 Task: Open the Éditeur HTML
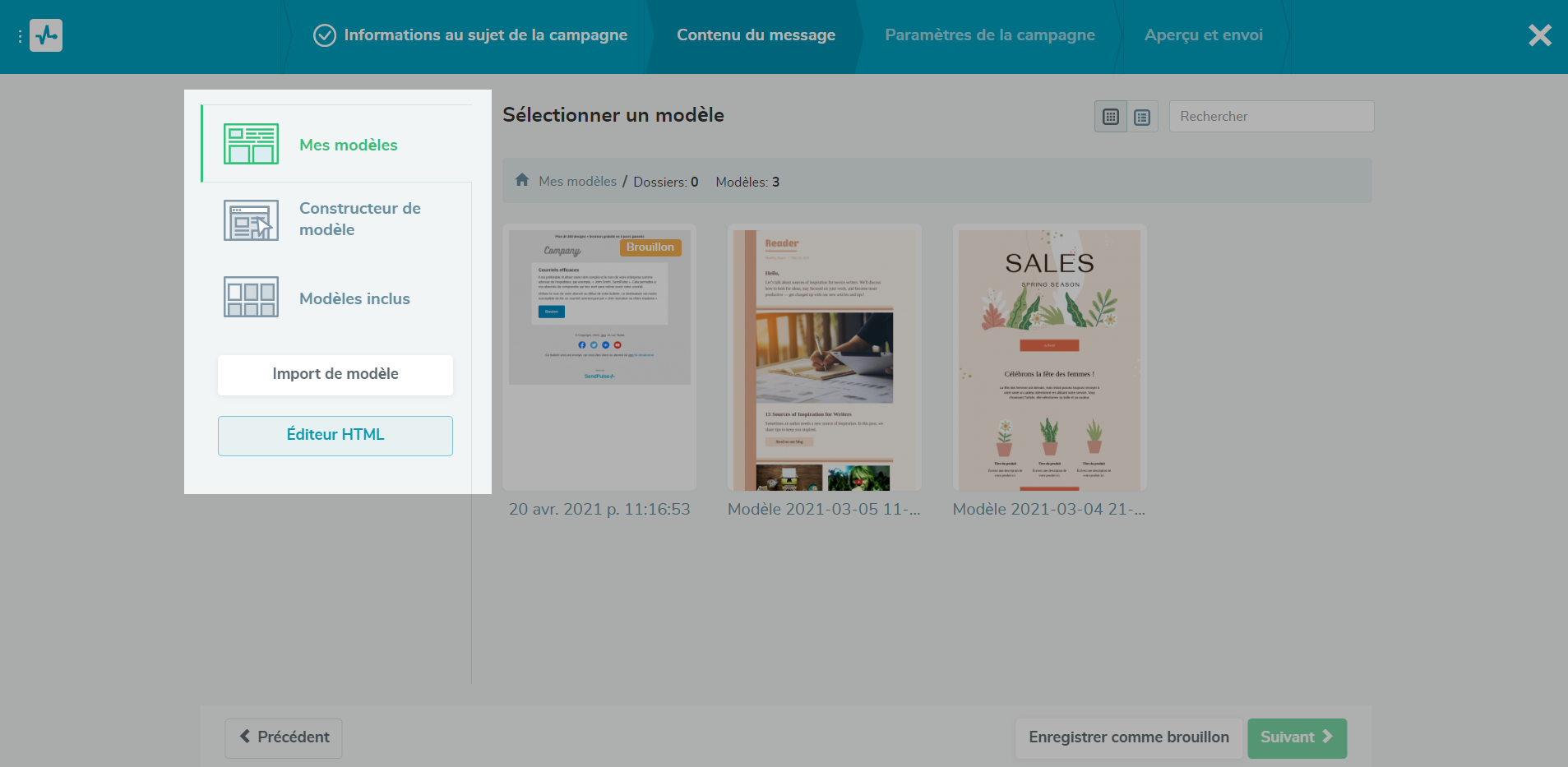[x=335, y=435]
